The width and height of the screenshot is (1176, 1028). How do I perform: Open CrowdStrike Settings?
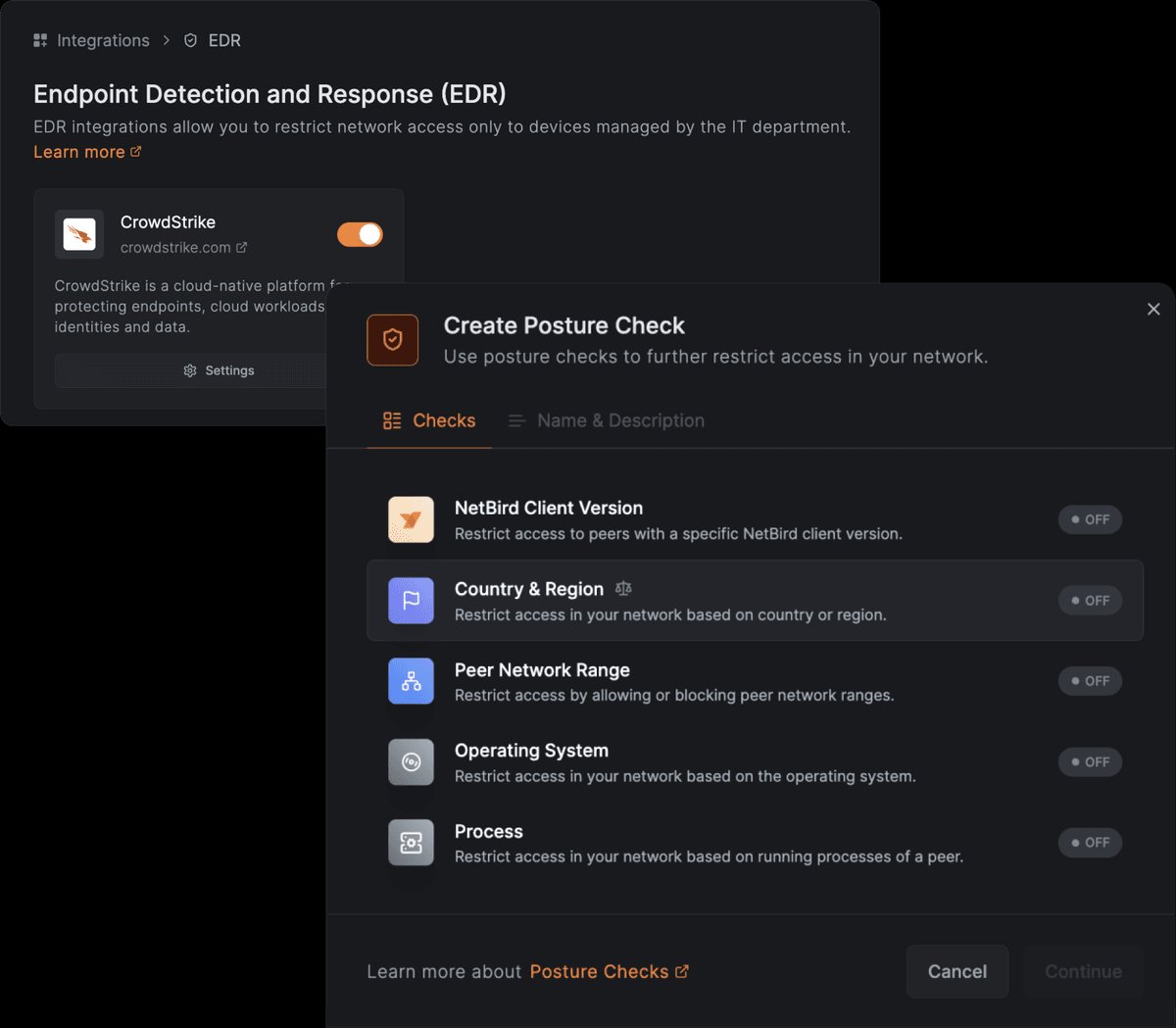click(x=219, y=370)
